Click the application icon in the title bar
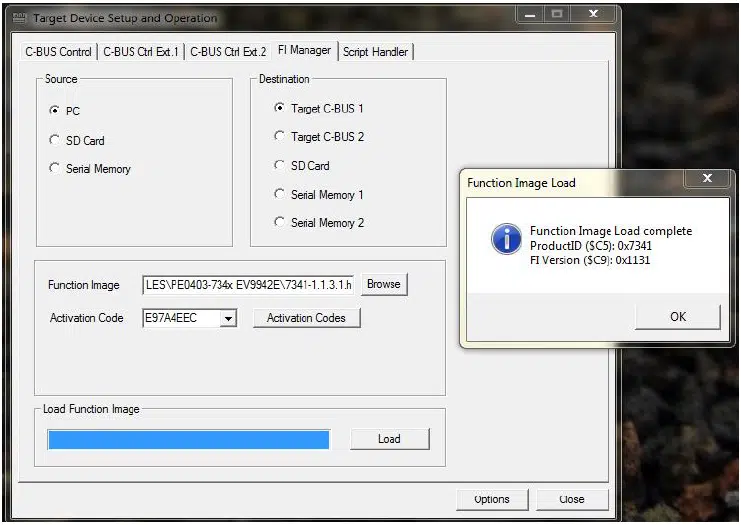The height and width of the screenshot is (525, 741). coord(18,18)
